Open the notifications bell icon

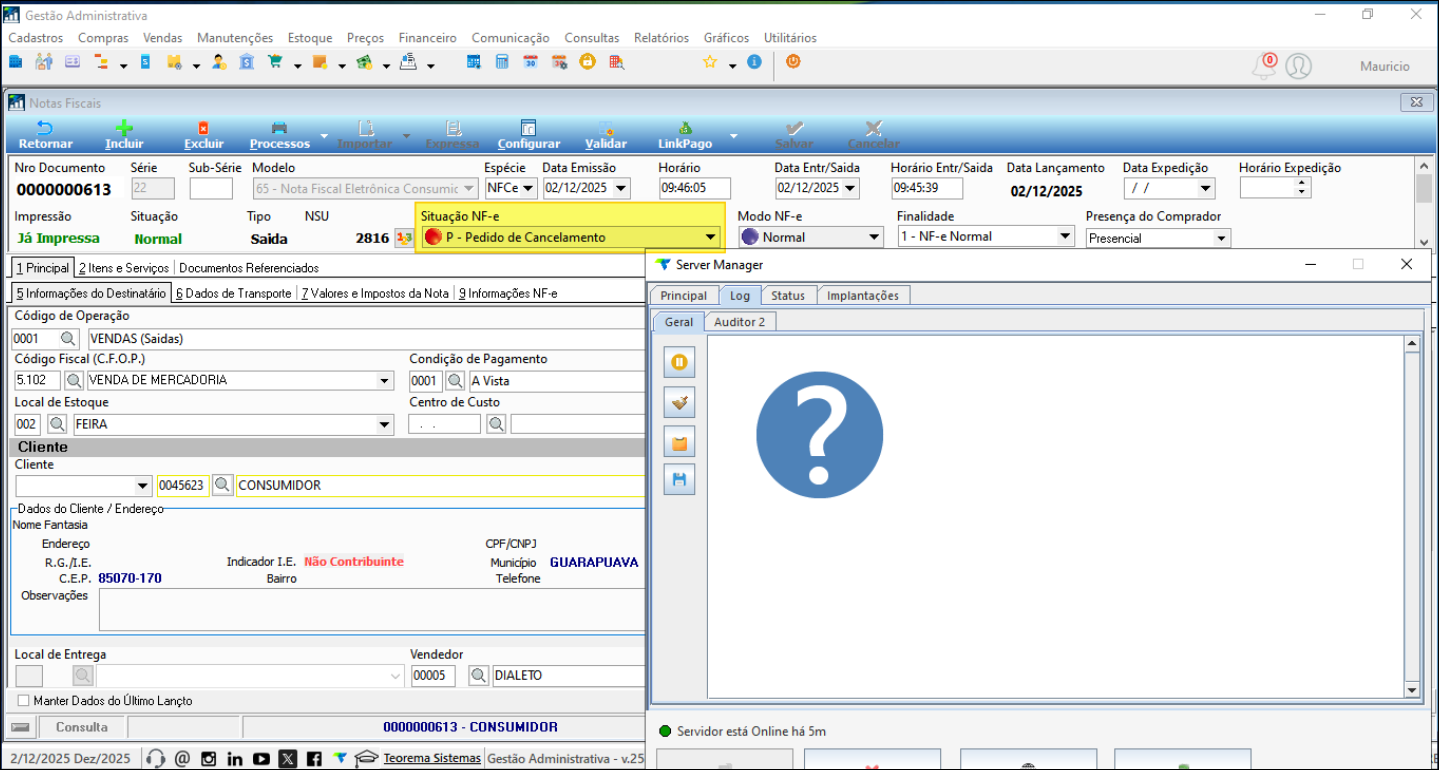tap(1264, 67)
